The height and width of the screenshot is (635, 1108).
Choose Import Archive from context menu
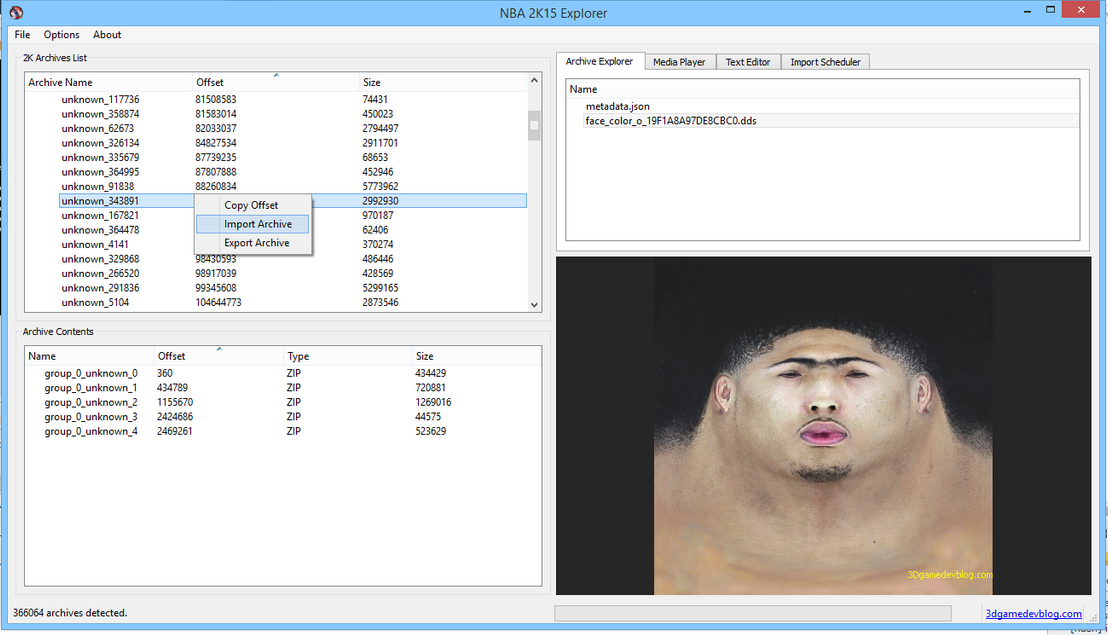(x=253, y=224)
